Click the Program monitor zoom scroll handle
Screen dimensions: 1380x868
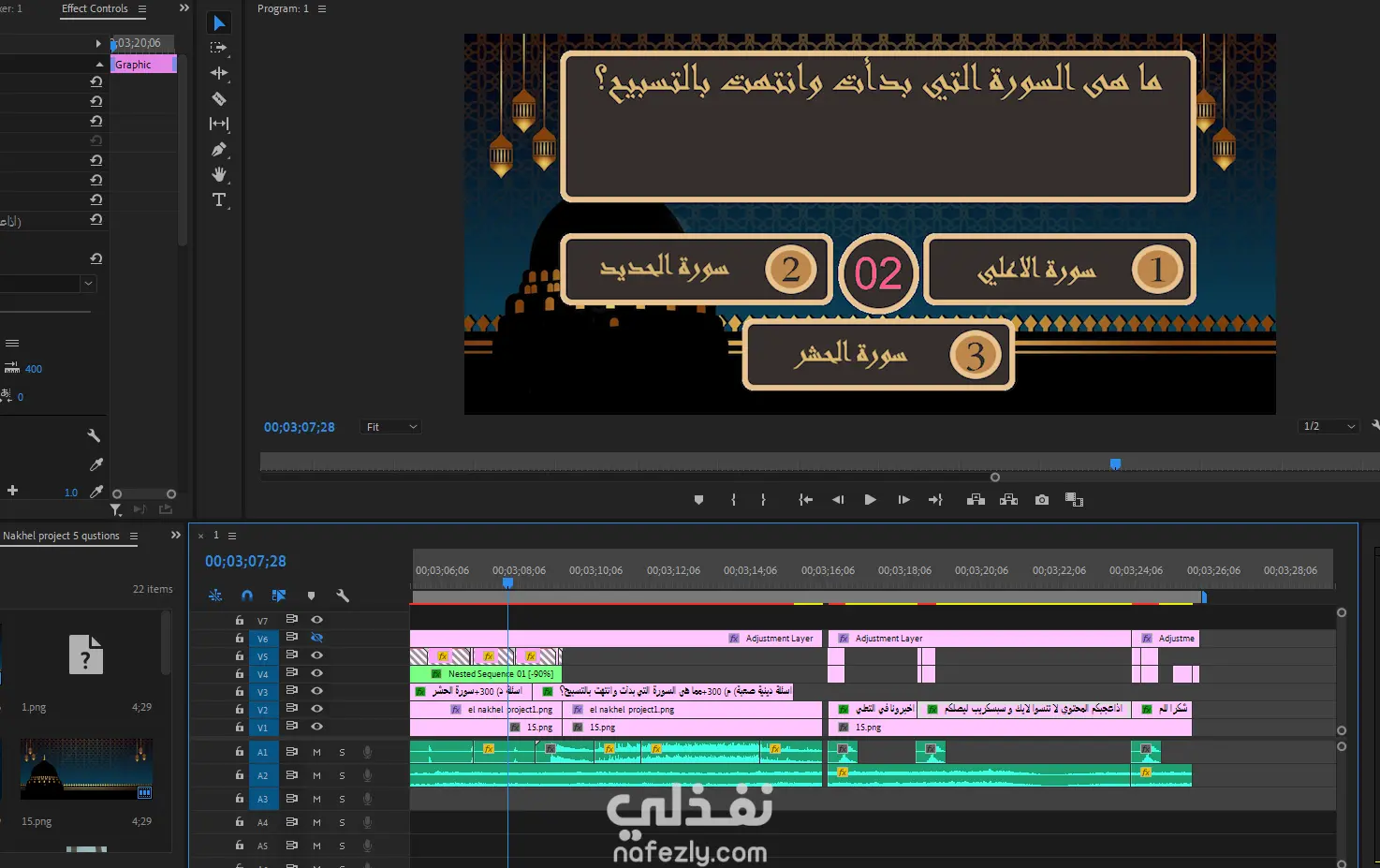coord(994,478)
